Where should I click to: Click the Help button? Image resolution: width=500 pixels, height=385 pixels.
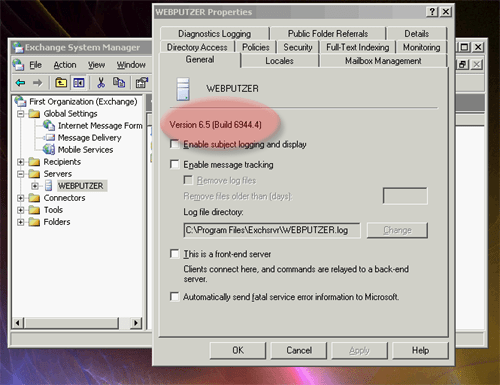tap(421, 350)
